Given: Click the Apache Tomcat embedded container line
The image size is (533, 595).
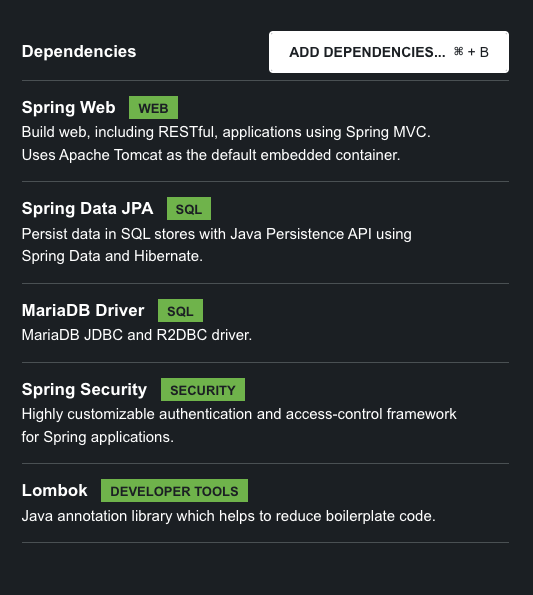Looking at the screenshot, I should [x=211, y=155].
